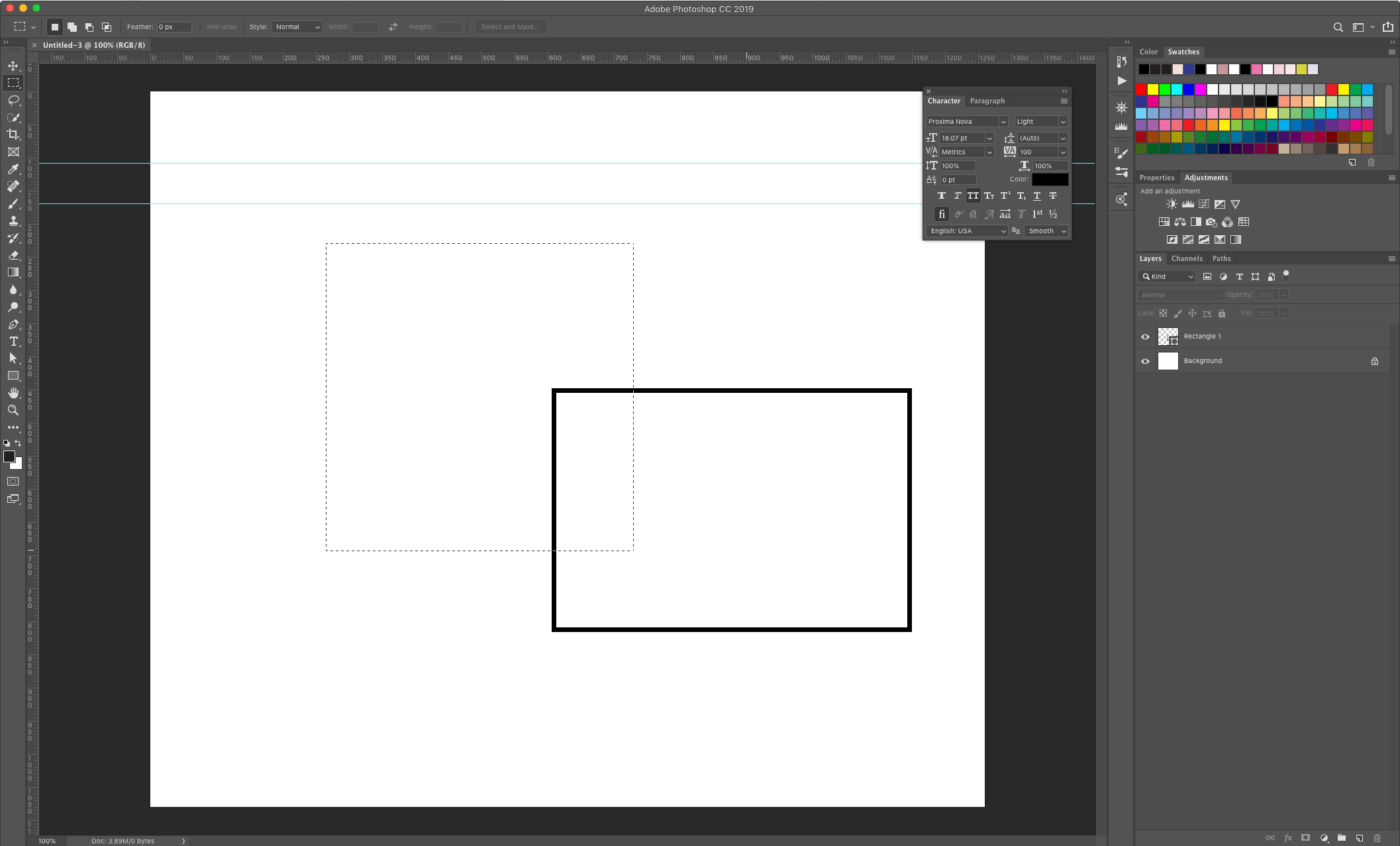The height and width of the screenshot is (846, 1400).
Task: Select the Crop tool
Action: [13, 134]
